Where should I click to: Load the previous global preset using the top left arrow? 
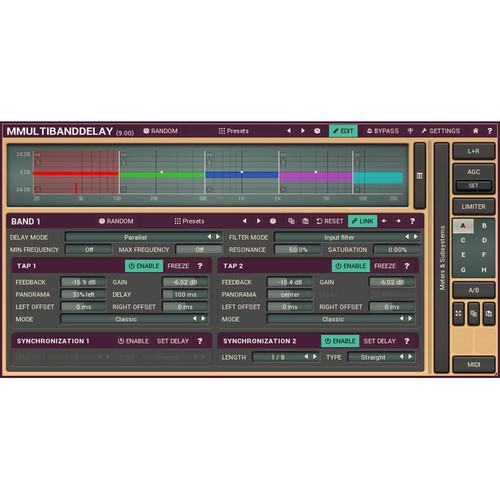[289, 131]
